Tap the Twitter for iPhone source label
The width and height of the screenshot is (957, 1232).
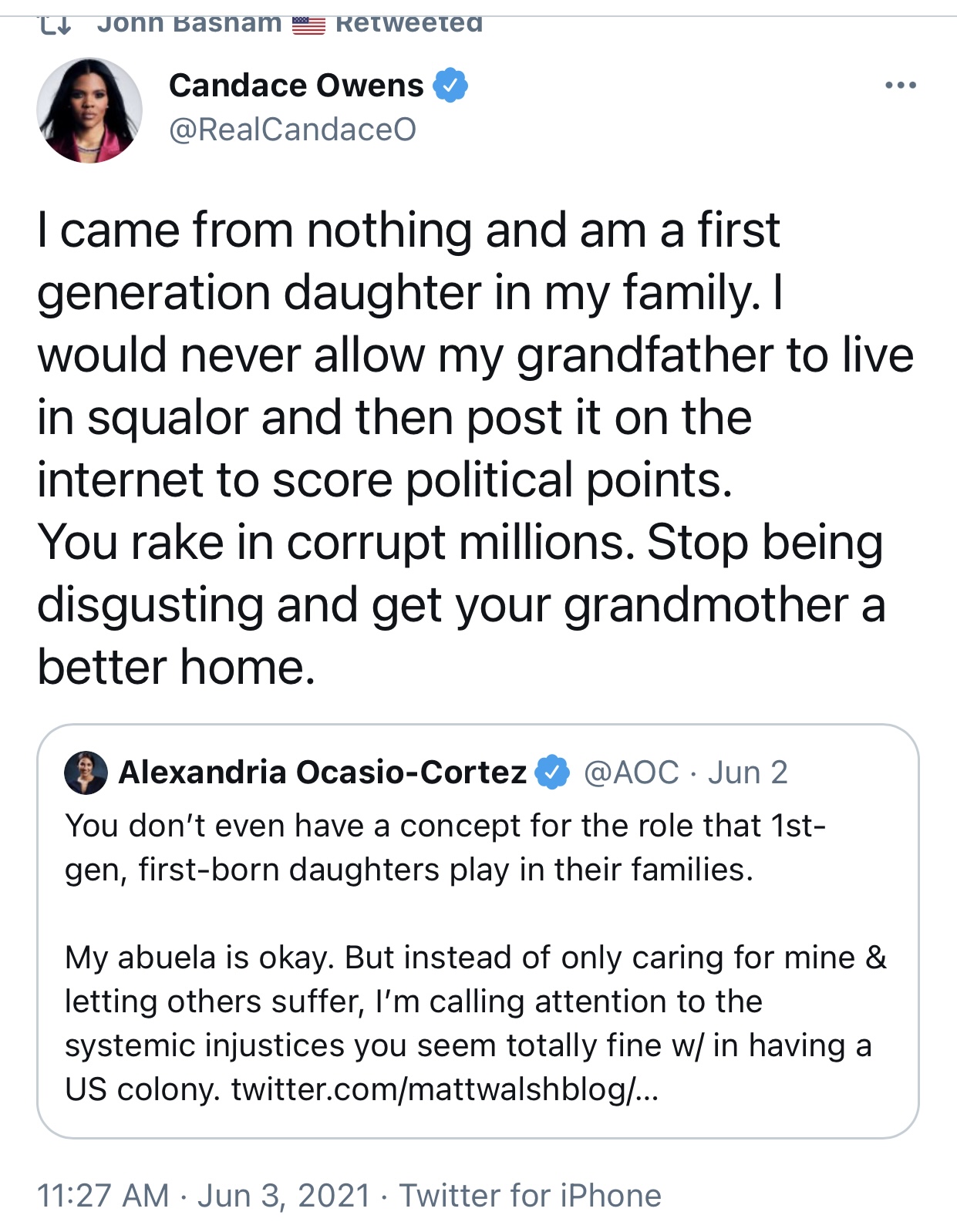click(531, 1196)
